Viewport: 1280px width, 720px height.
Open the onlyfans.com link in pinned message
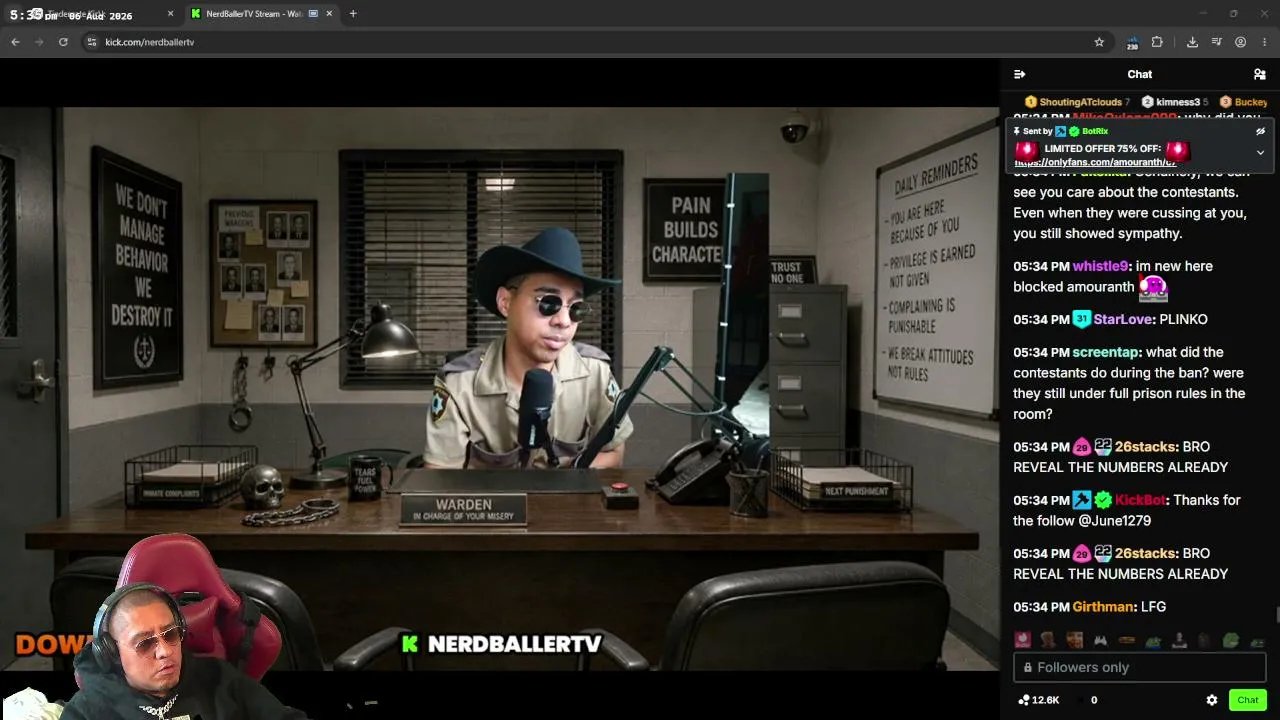(x=1095, y=162)
